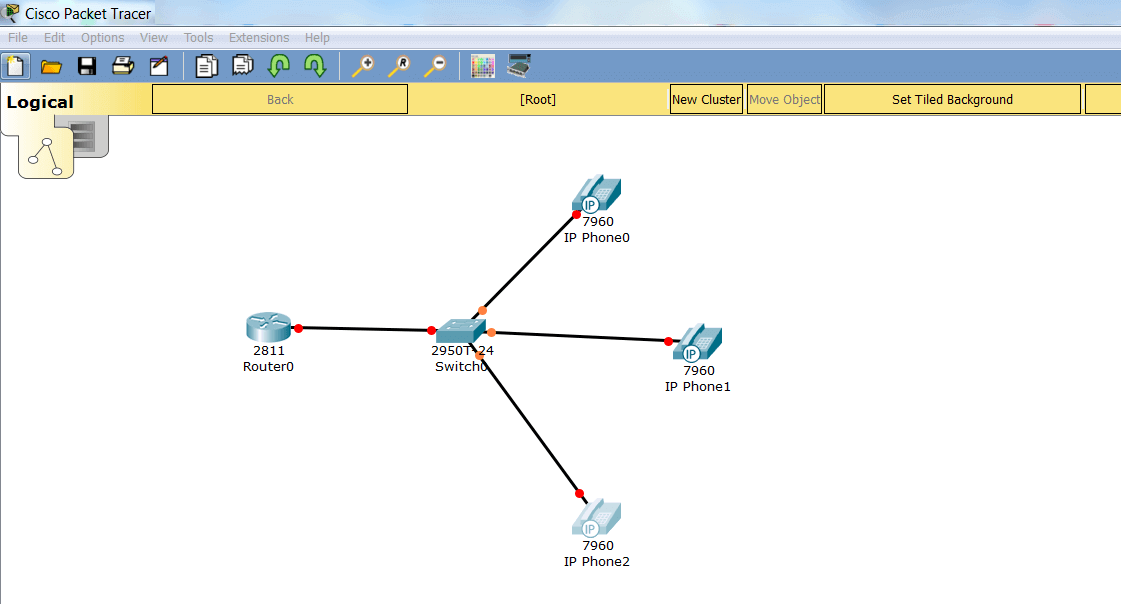Open a file with the folder icon

coord(51,67)
